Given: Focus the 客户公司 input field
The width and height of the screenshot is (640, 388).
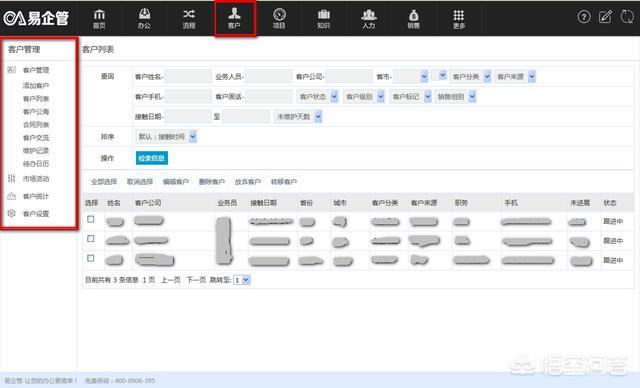Looking at the screenshot, I should tap(349, 76).
